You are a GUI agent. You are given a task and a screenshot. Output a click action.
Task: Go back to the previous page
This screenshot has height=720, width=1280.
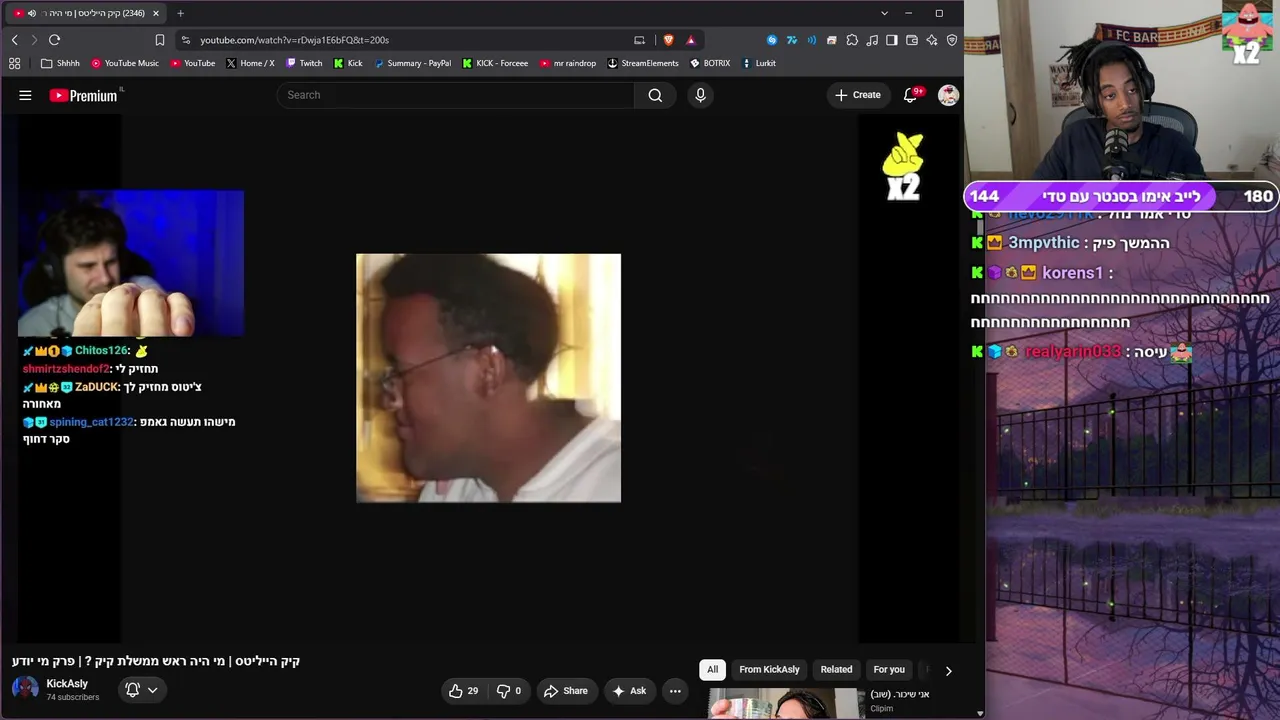pyautogui.click(x=14, y=40)
